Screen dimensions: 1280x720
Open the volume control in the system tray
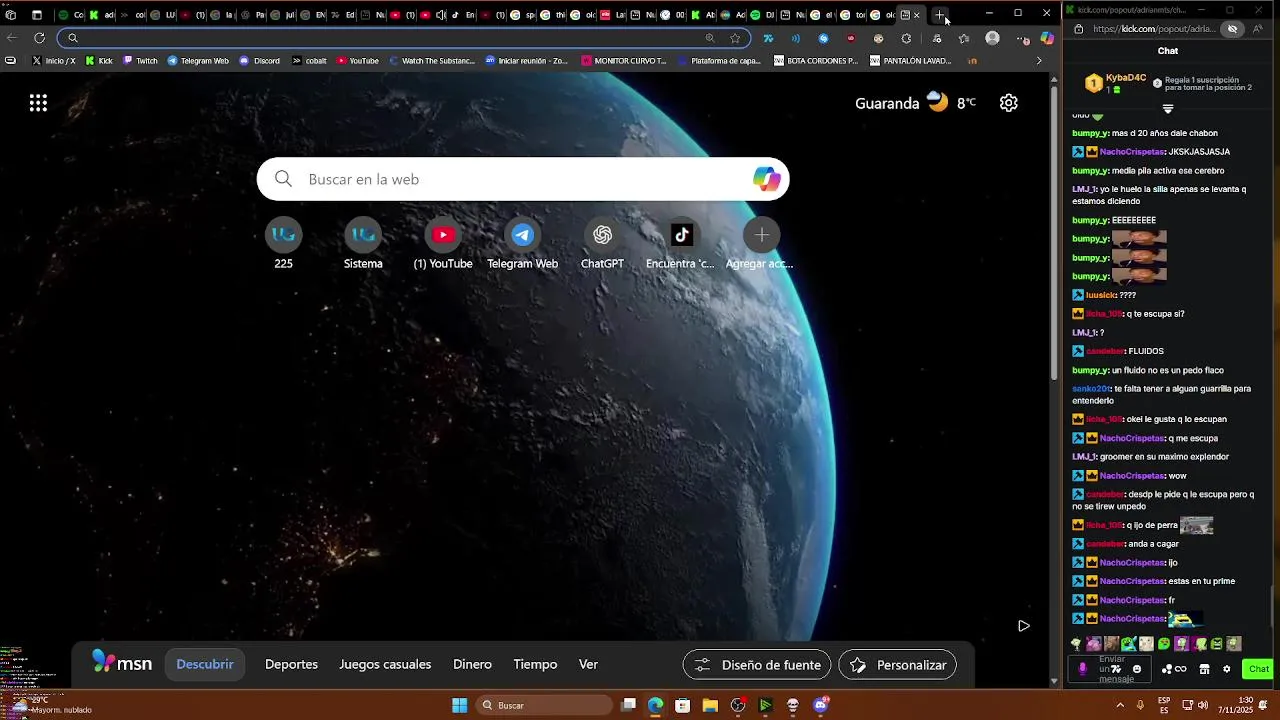click(1203, 705)
